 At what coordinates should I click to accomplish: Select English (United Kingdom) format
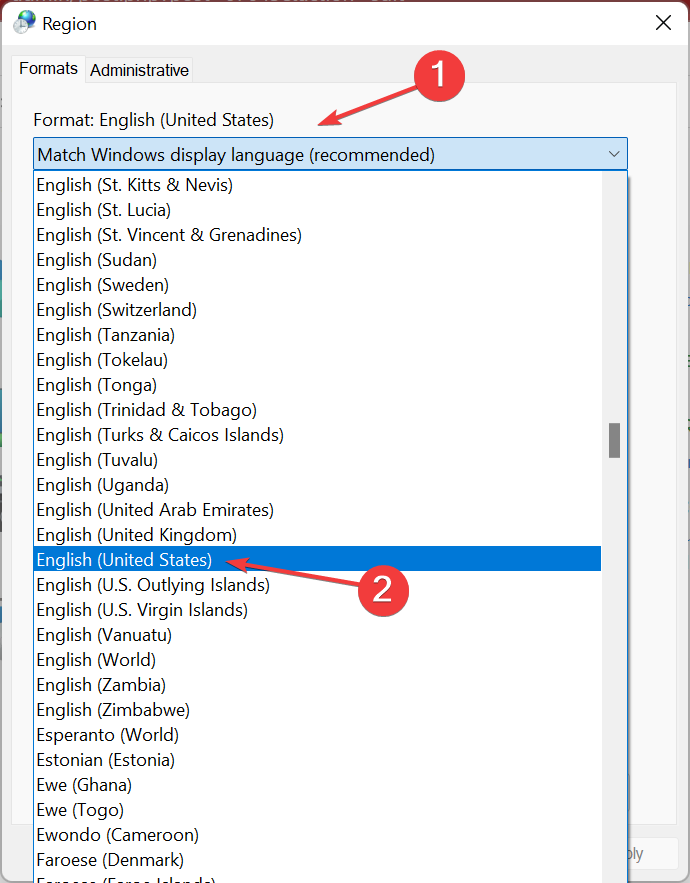[136, 535]
